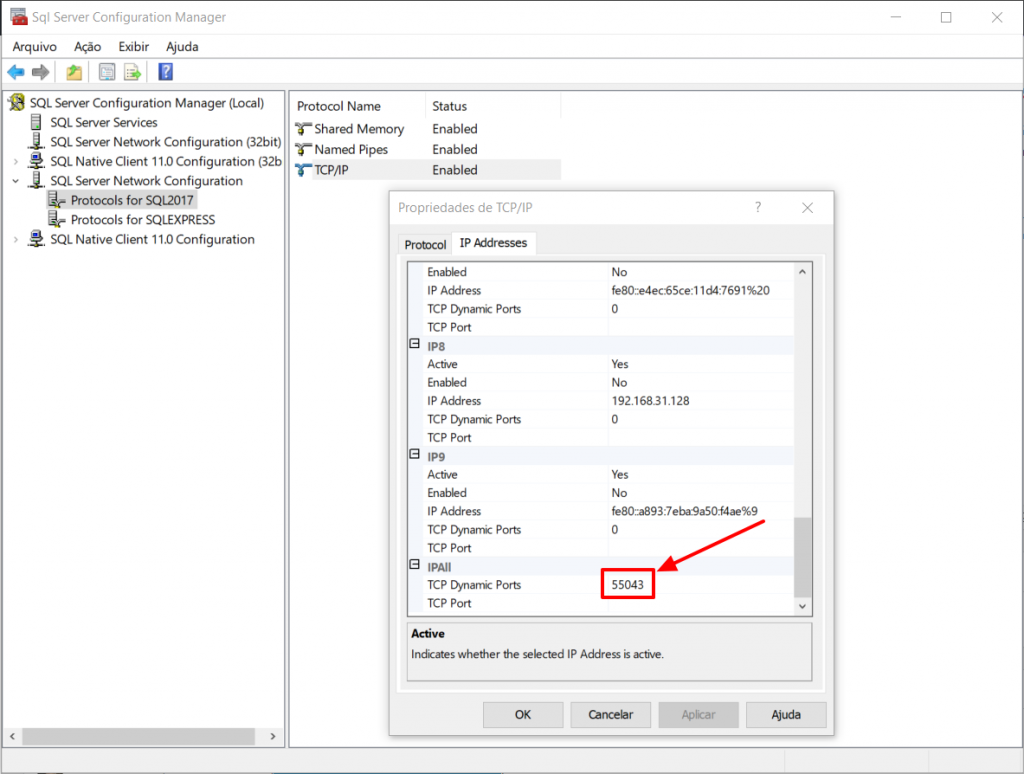This screenshot has height=774, width=1024.
Task: Close the Propriedades de TCP/IP dialog
Action: (807, 208)
